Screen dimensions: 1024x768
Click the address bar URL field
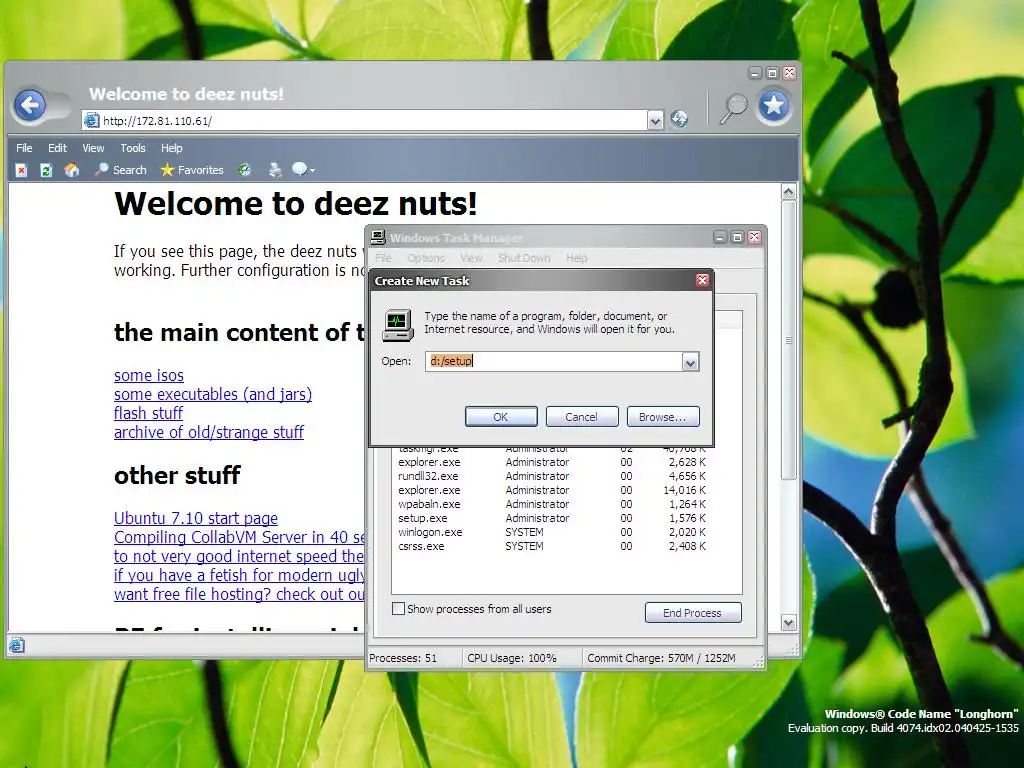pos(374,120)
